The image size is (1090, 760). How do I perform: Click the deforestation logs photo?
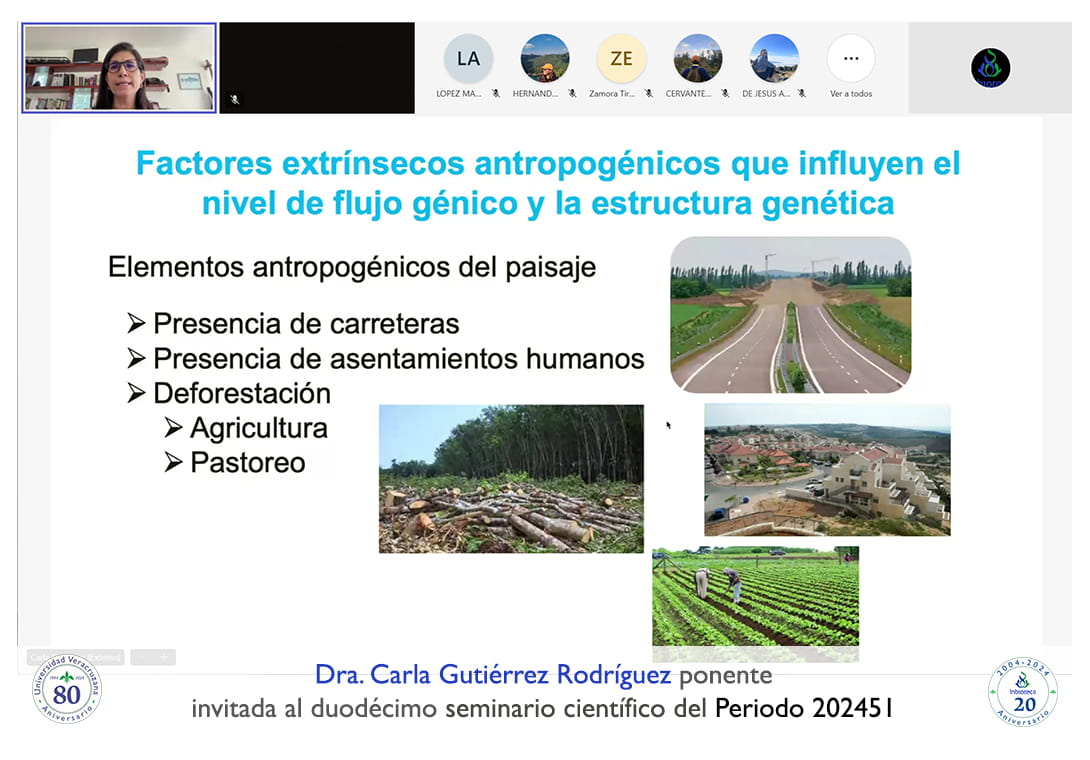pos(511,479)
